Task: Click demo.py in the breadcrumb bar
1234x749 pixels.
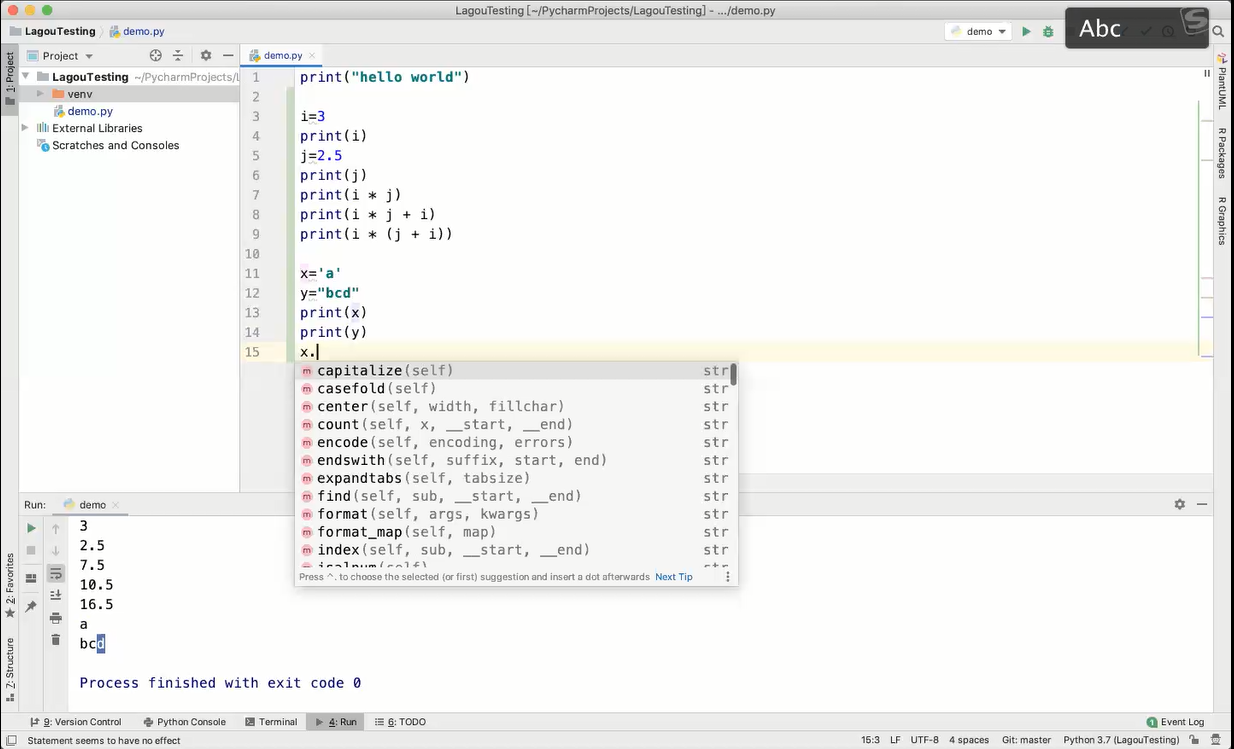Action: tap(136, 31)
